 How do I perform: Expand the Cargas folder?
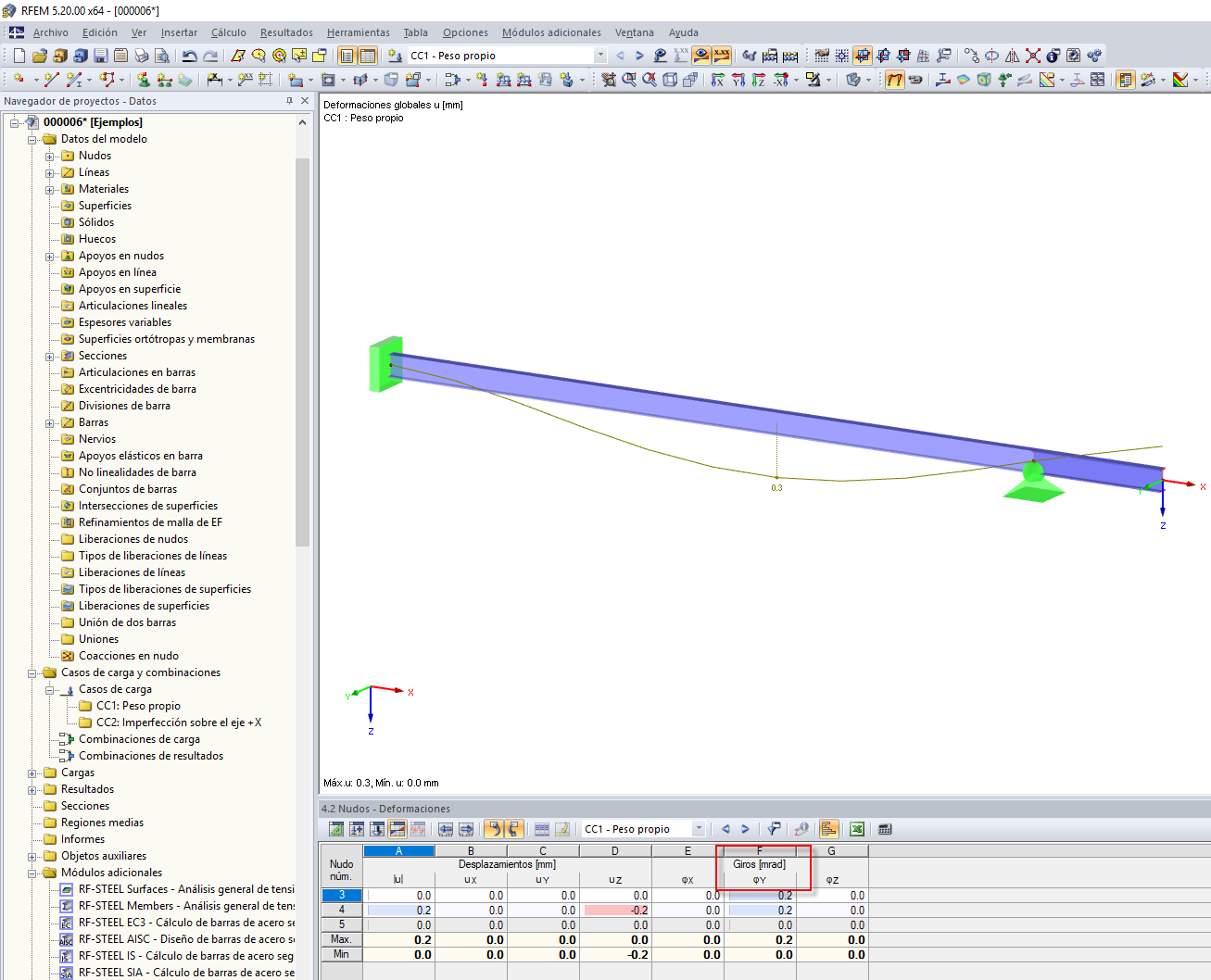coord(32,773)
